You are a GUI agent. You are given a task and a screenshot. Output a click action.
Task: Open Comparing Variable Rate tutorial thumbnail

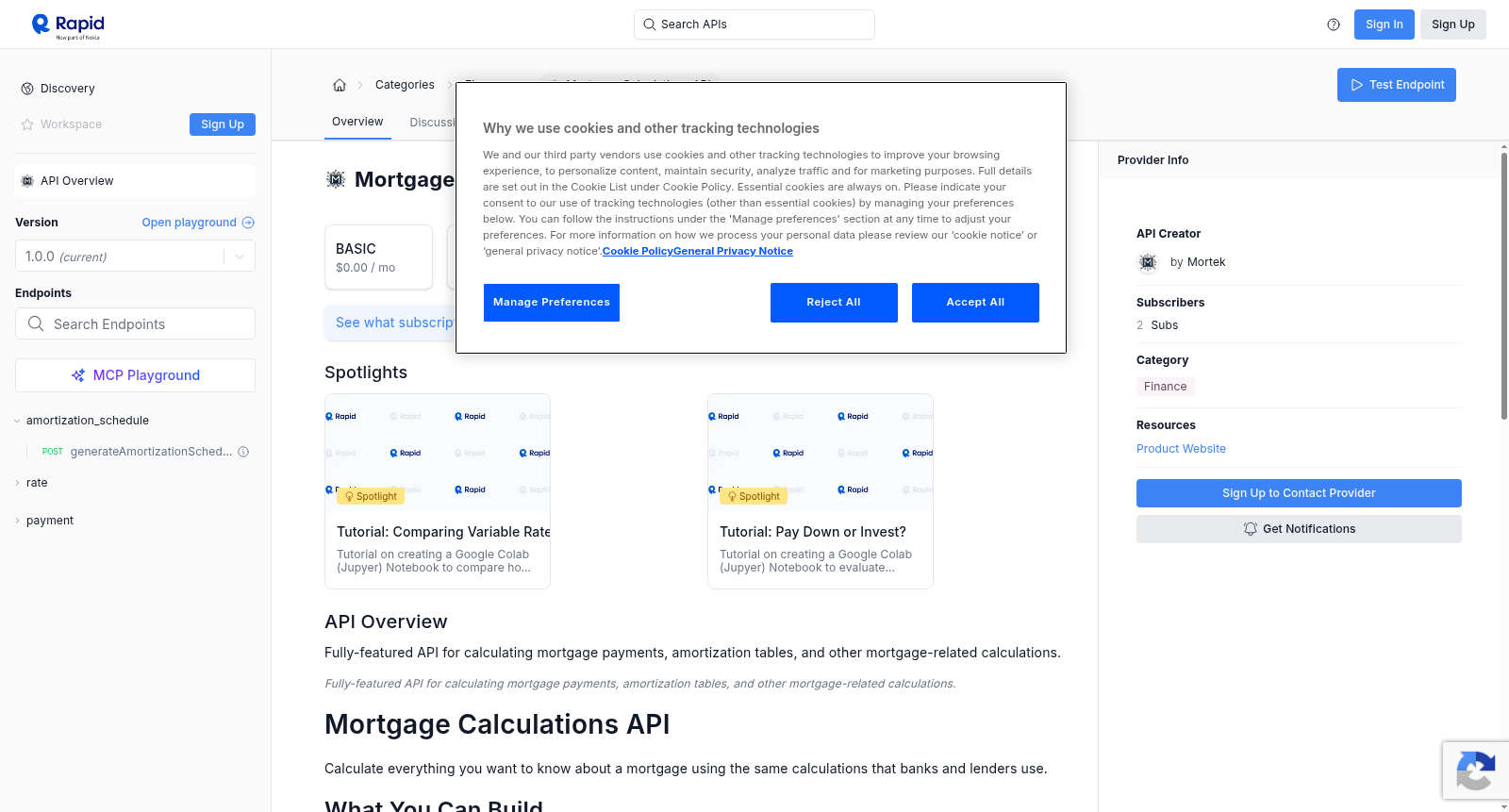(x=438, y=453)
